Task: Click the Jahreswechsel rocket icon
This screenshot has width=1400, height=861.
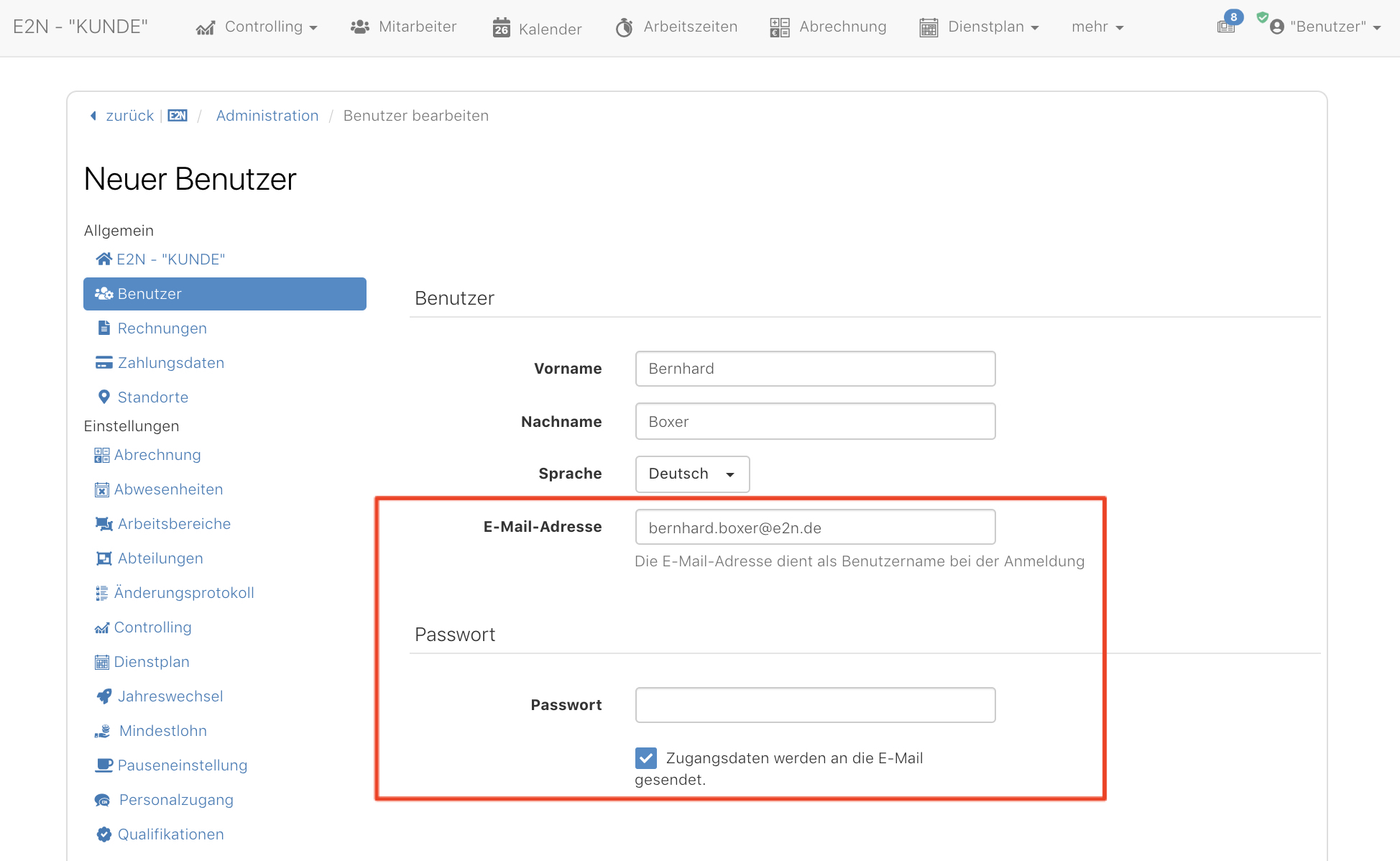Action: (104, 696)
